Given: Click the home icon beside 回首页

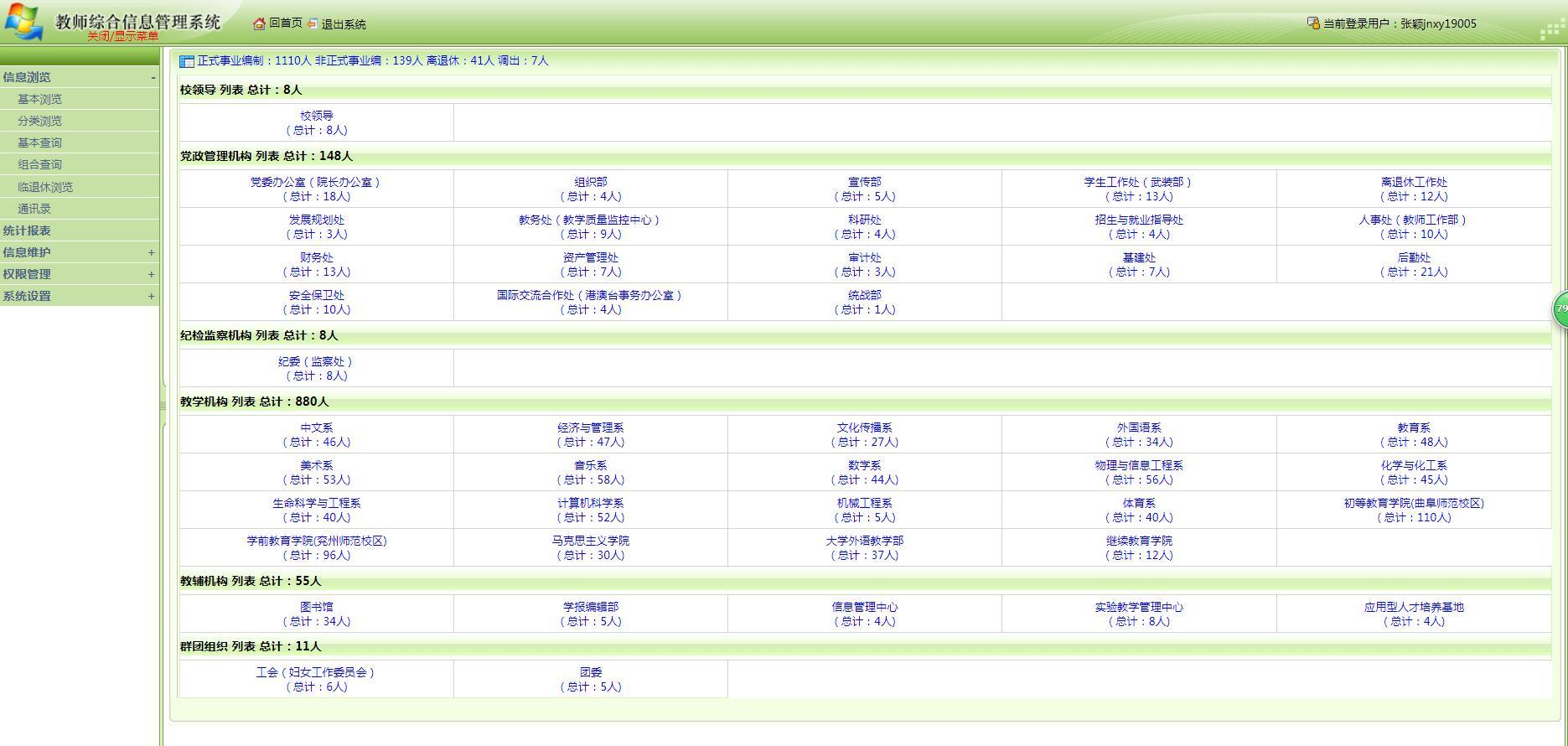Looking at the screenshot, I should tap(259, 23).
